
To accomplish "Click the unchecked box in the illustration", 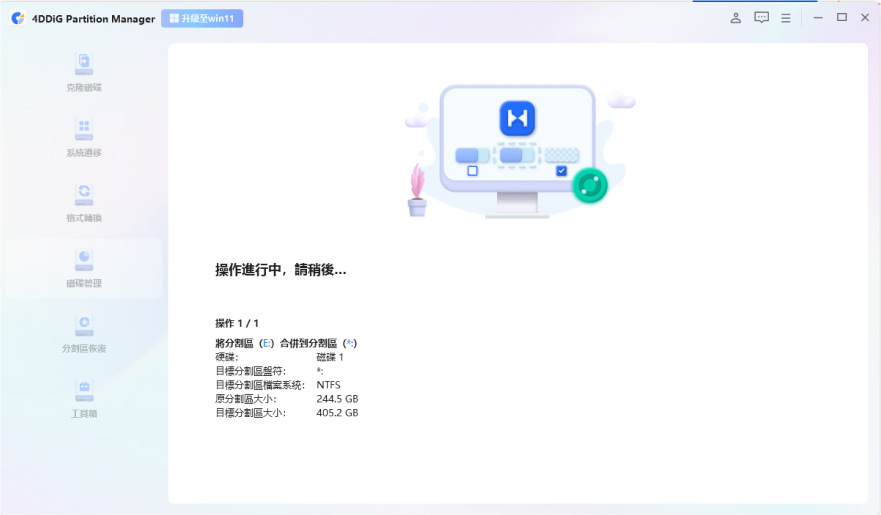I will coord(473,171).
